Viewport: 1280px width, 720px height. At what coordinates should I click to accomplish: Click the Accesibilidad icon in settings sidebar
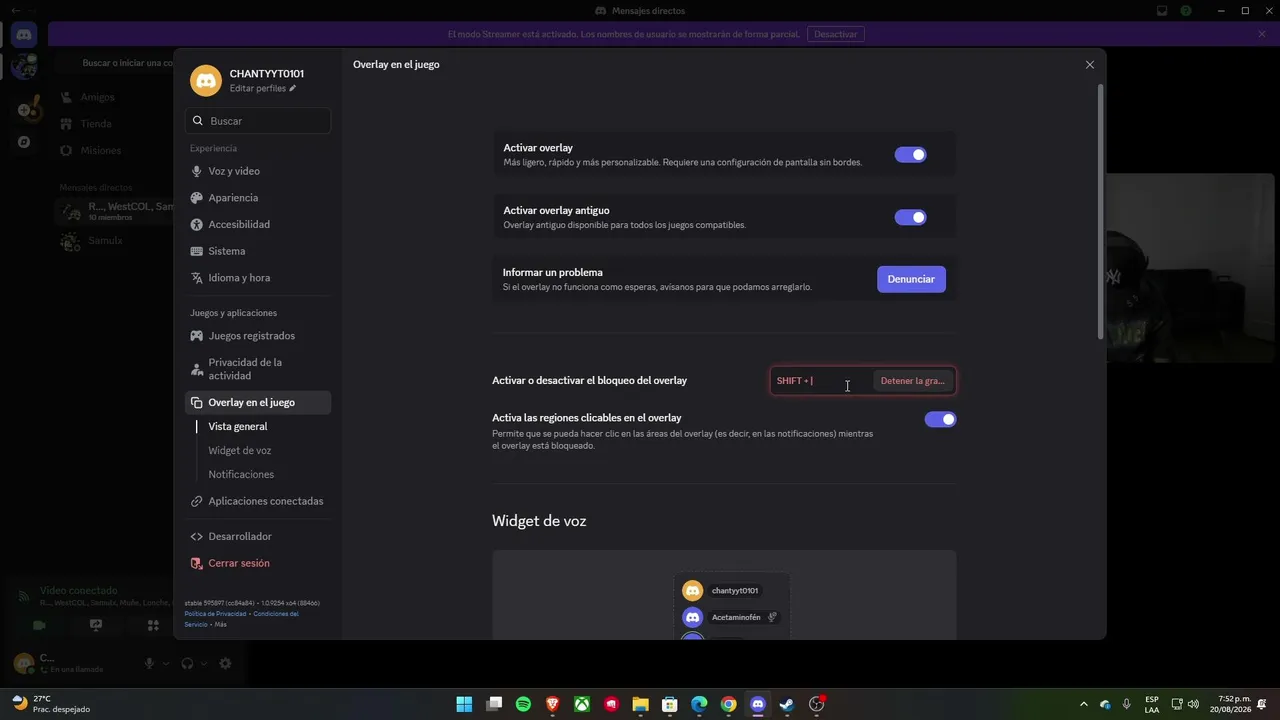coord(197,225)
